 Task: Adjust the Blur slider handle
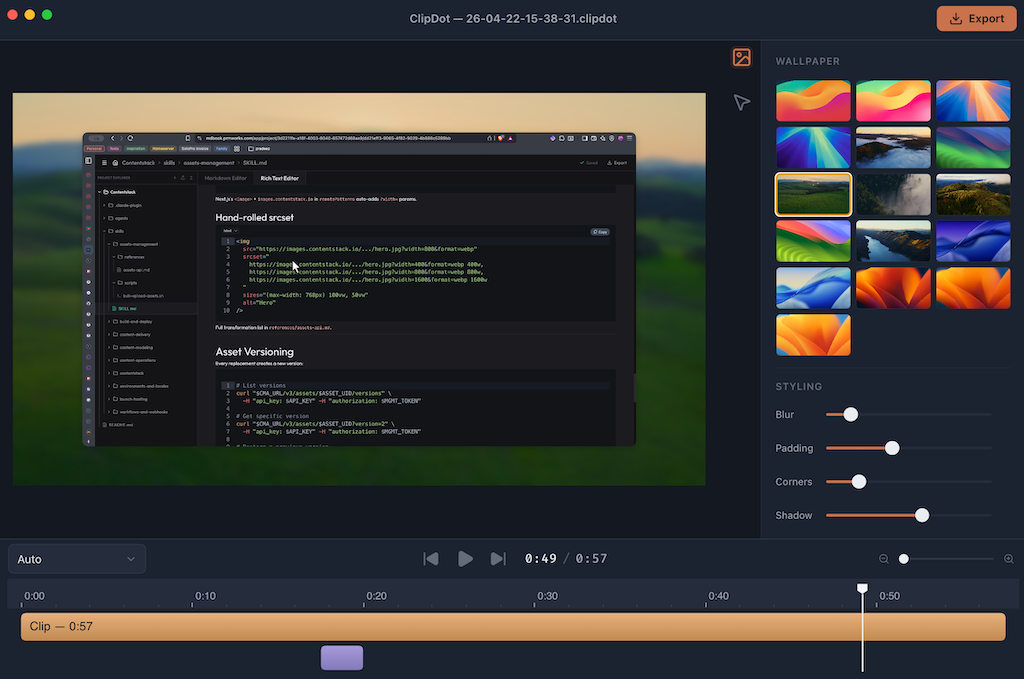coord(850,414)
